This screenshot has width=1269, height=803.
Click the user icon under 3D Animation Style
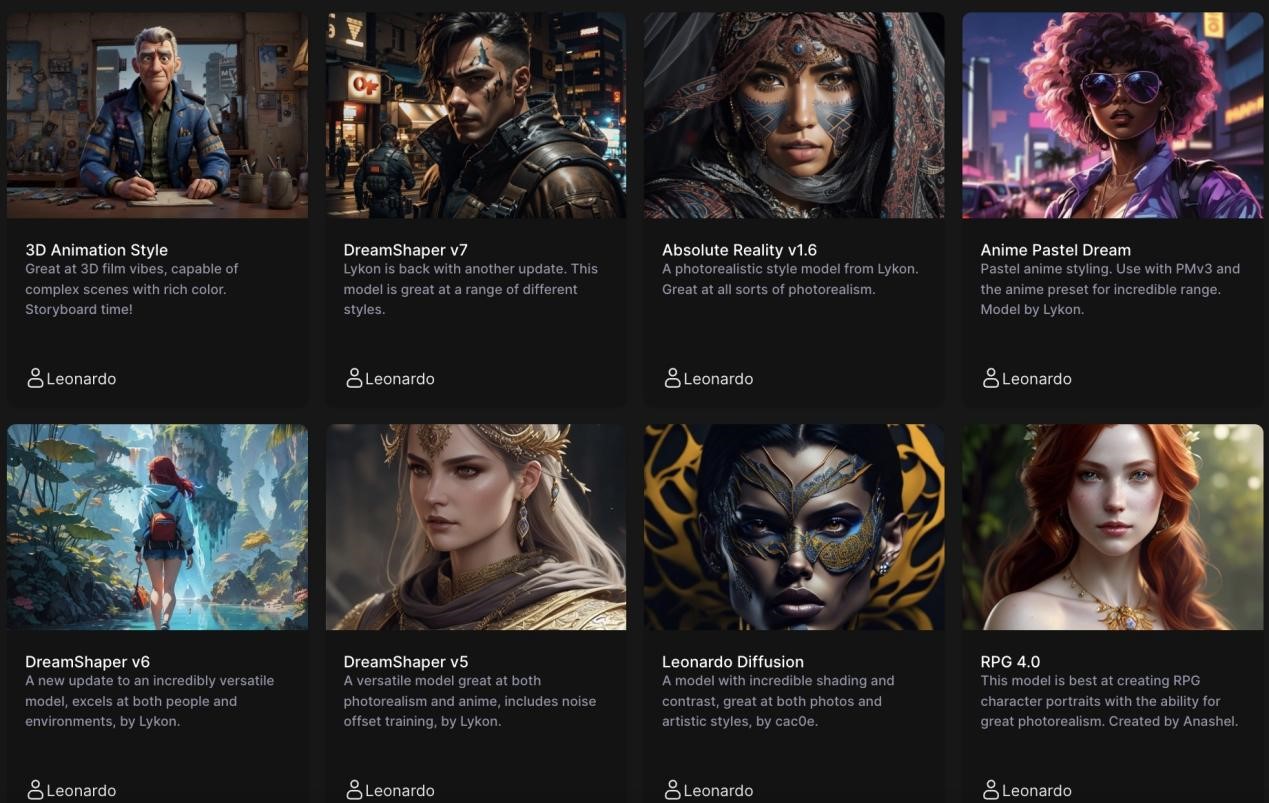(35, 378)
